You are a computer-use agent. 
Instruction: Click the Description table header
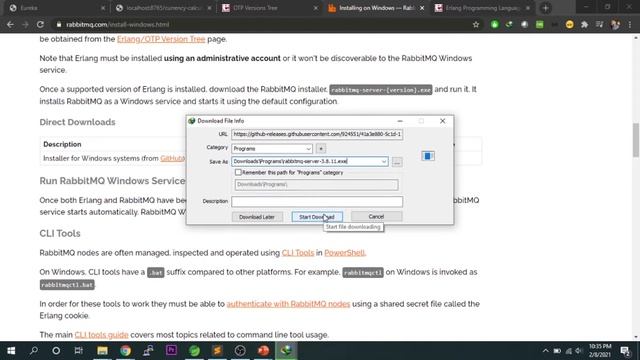coord(62,144)
